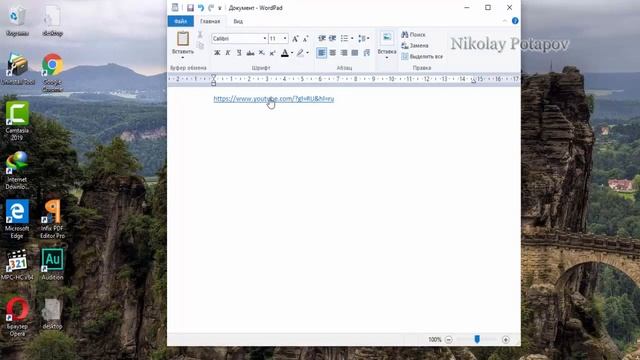
Task: Click Выделить все to select all
Action: [x=422, y=57]
